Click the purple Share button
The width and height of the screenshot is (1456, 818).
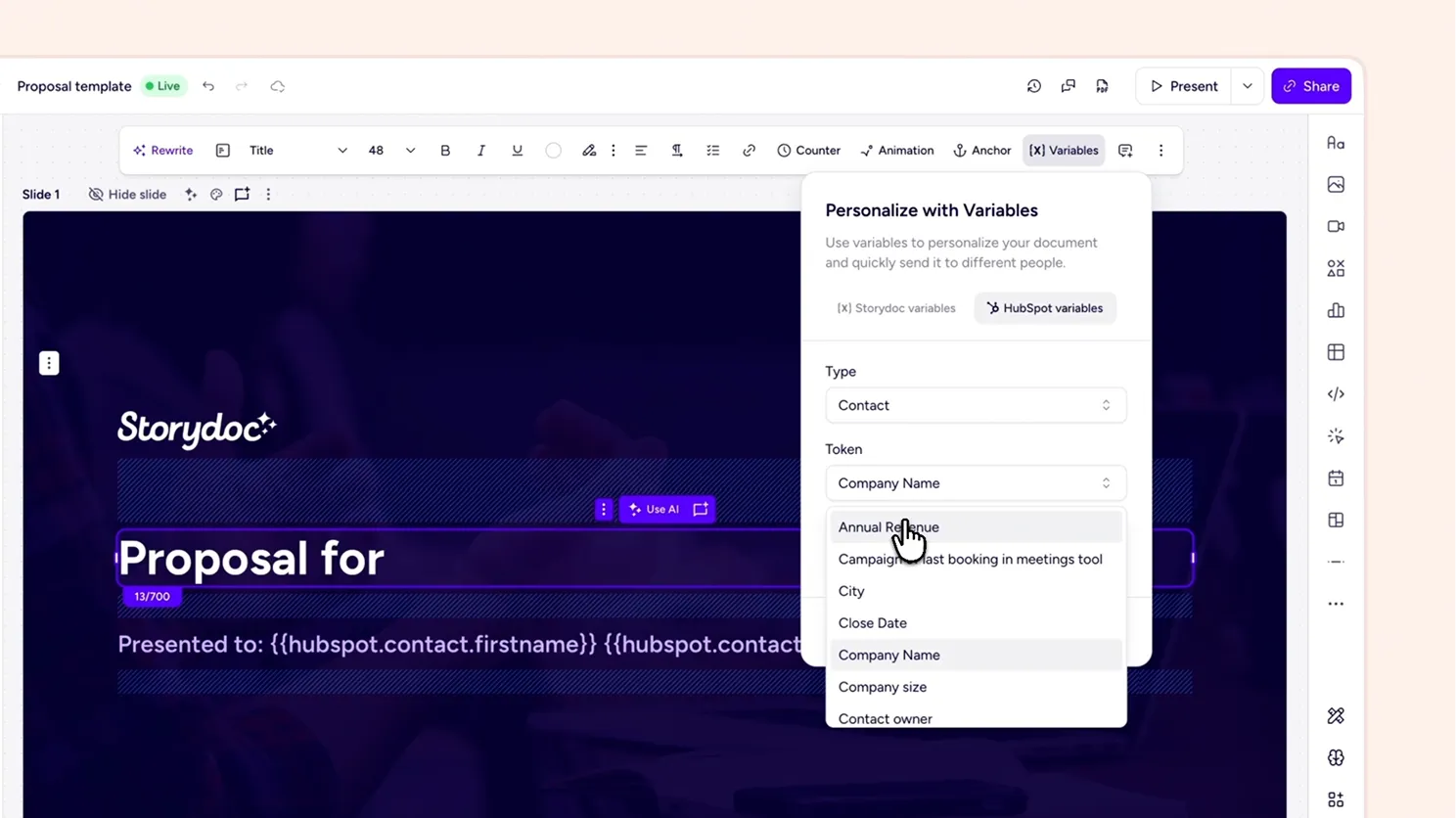tap(1311, 86)
